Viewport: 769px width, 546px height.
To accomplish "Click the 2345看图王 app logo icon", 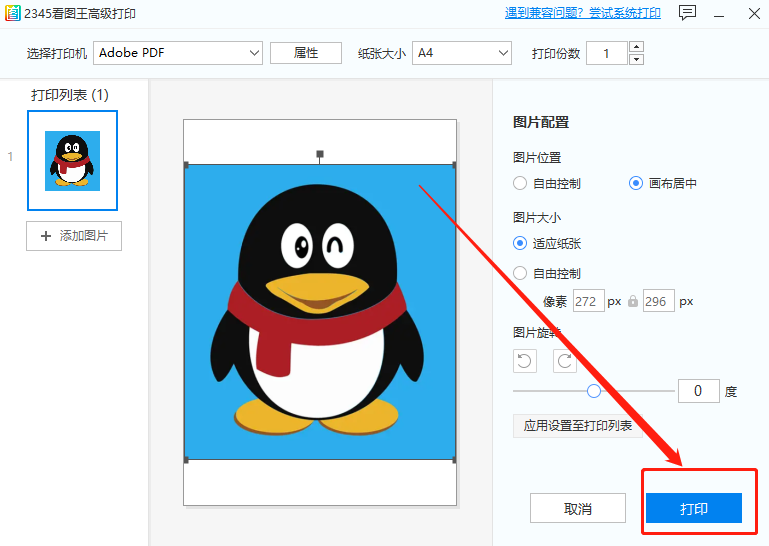I will (12, 13).
